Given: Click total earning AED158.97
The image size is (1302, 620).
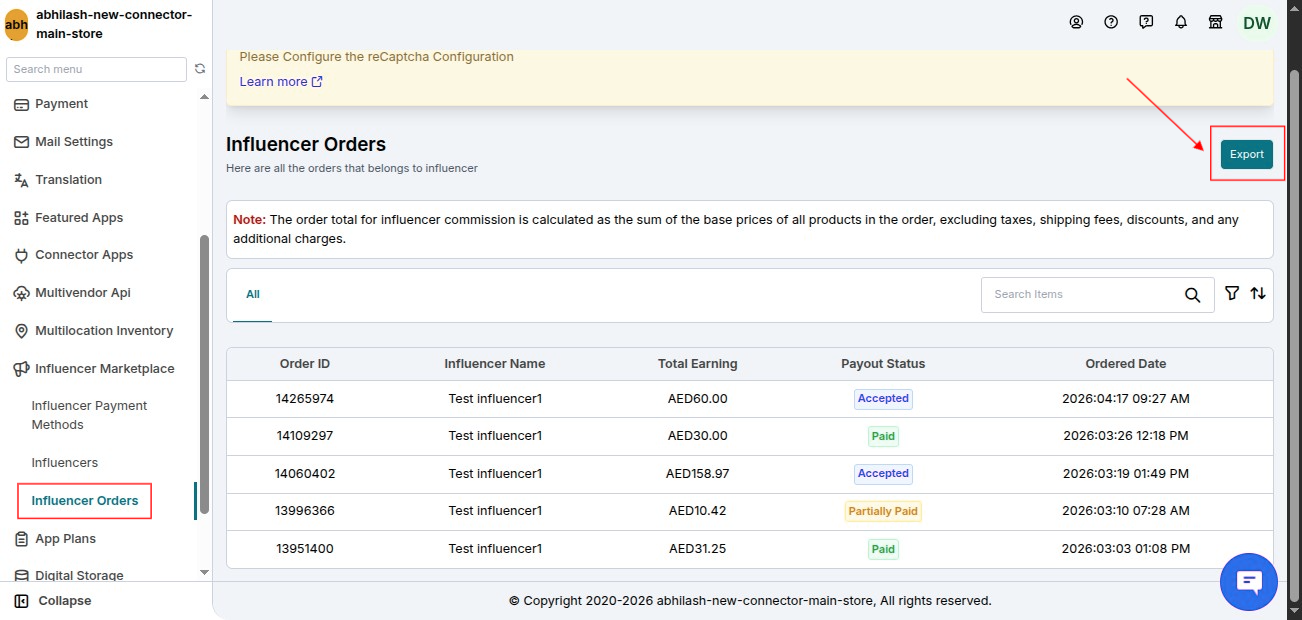Looking at the screenshot, I should tap(698, 474).
